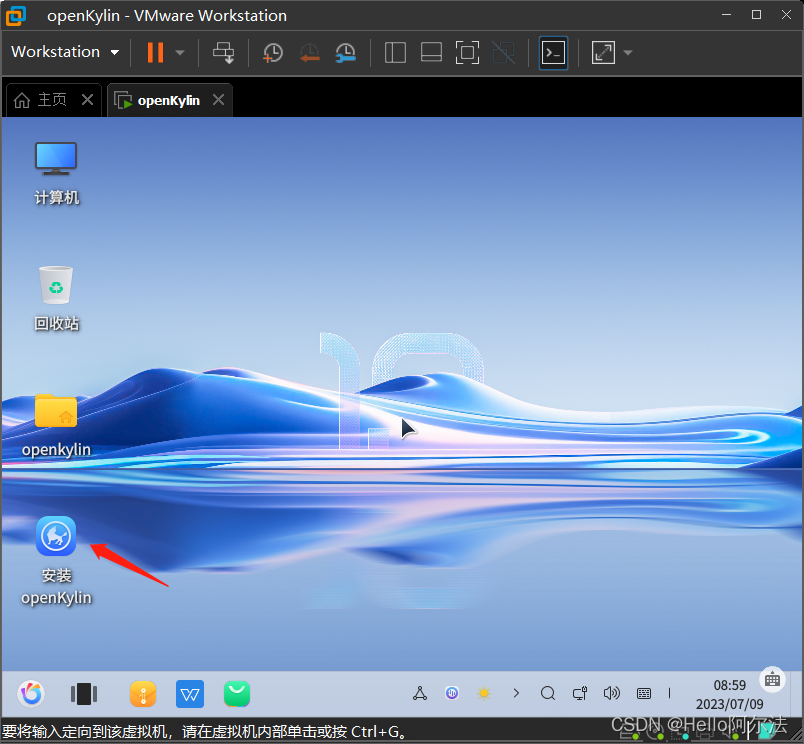Open the snapshot manager
The height and width of the screenshot is (744, 804).
coord(345,53)
